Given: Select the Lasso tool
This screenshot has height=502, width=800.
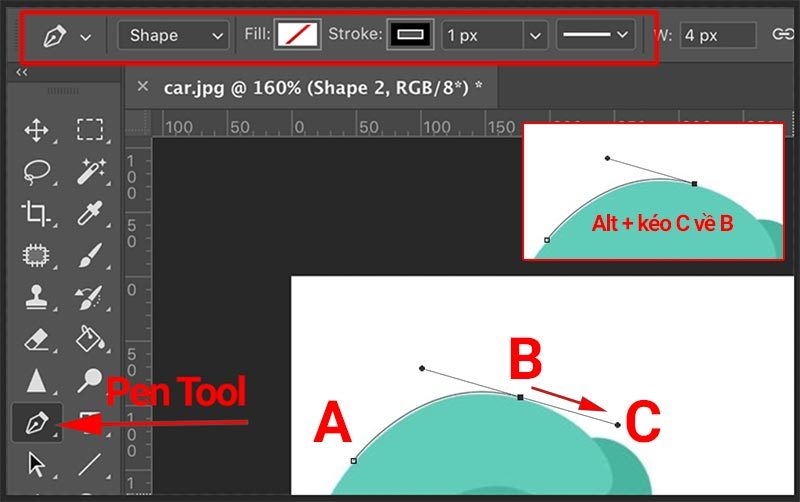Looking at the screenshot, I should (x=37, y=172).
